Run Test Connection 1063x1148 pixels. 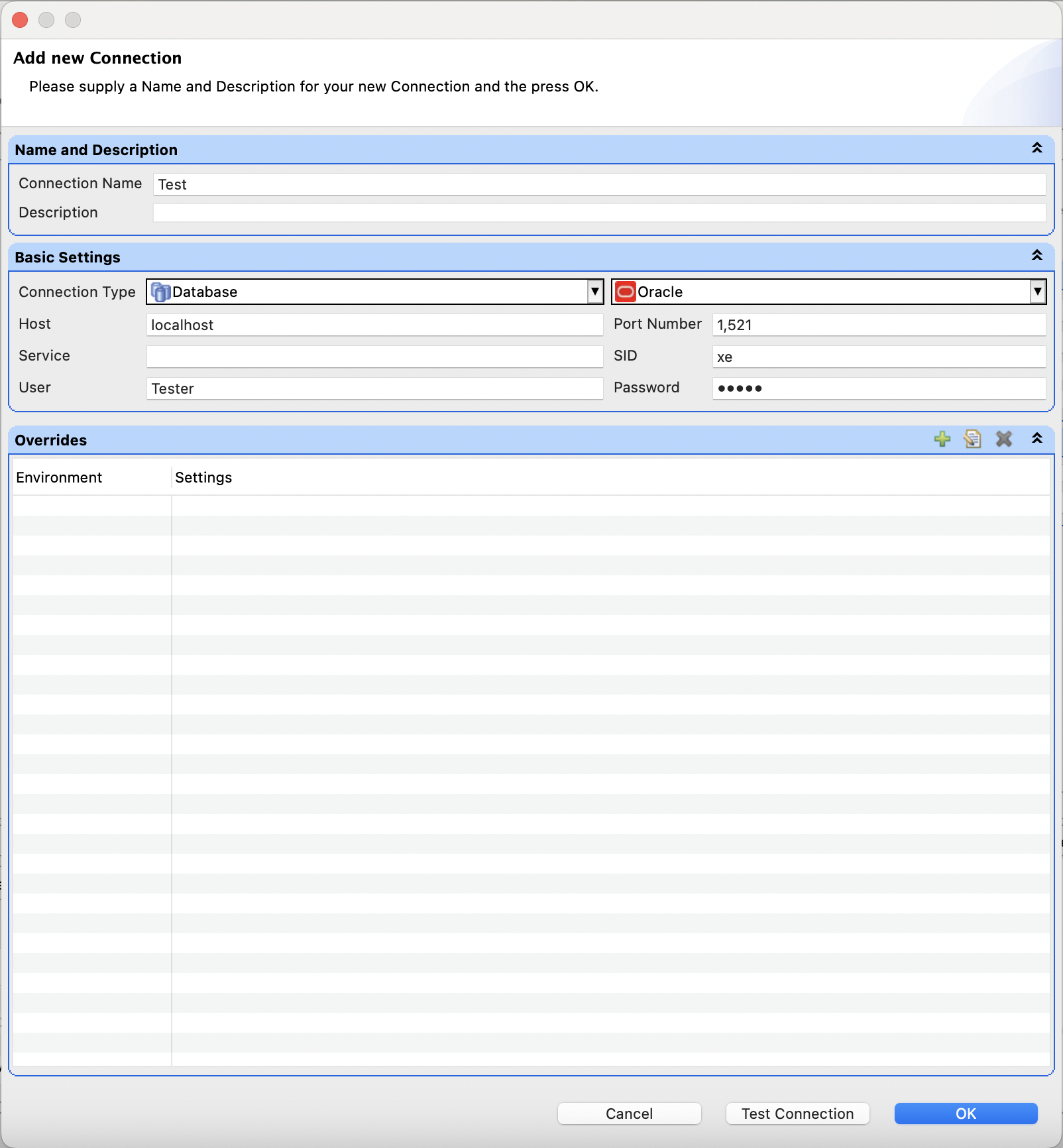click(x=796, y=1114)
